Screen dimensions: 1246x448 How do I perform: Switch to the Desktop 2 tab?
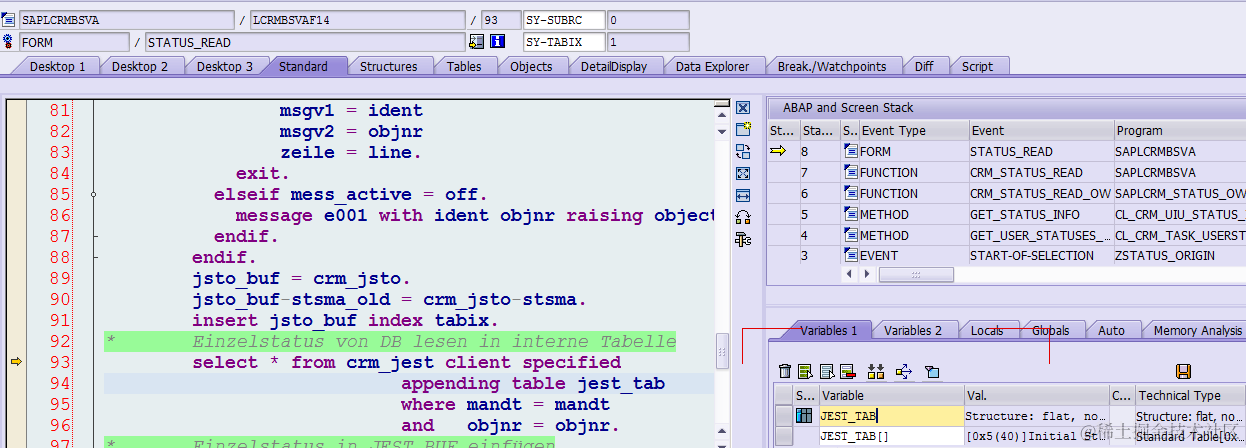140,66
